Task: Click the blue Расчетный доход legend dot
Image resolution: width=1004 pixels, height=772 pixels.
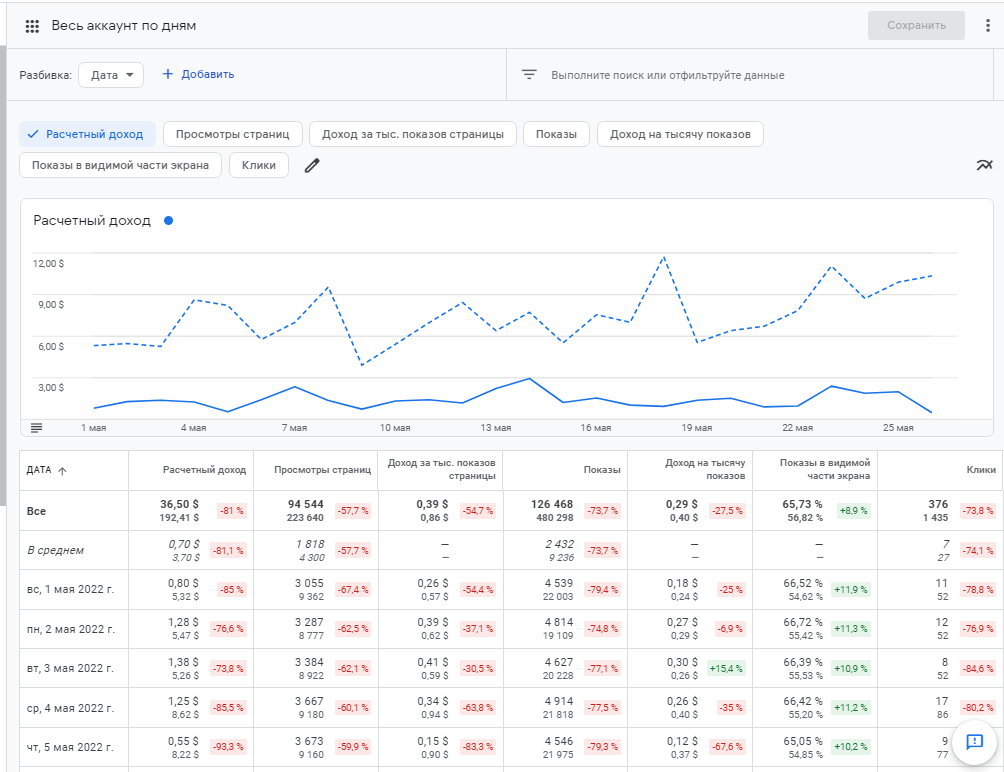Action: coord(168,221)
